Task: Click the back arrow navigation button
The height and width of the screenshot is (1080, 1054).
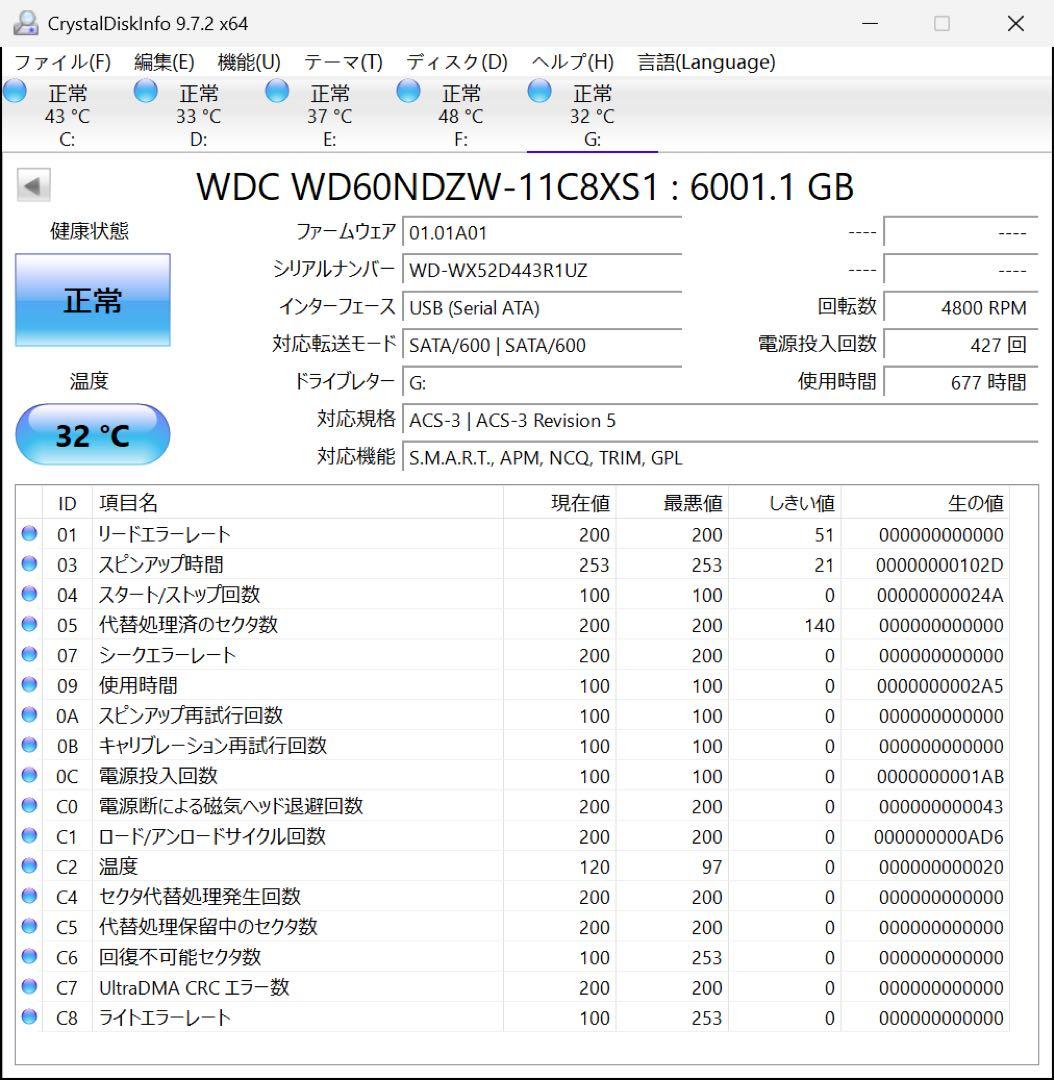Action: [x=33, y=187]
